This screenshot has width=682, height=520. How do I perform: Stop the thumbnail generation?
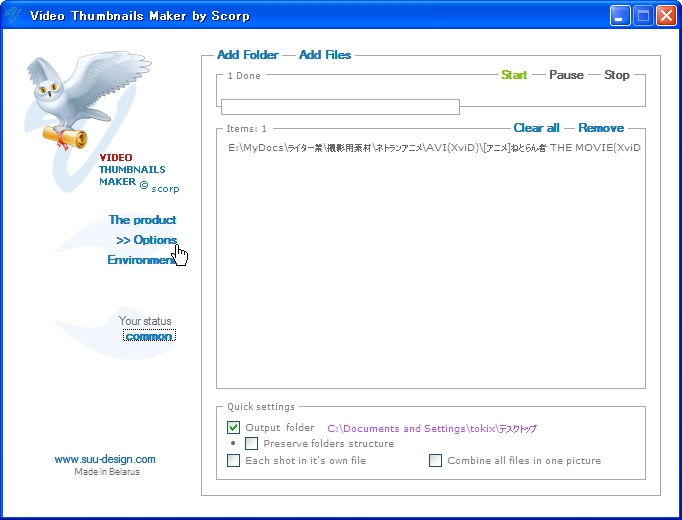[x=617, y=75]
